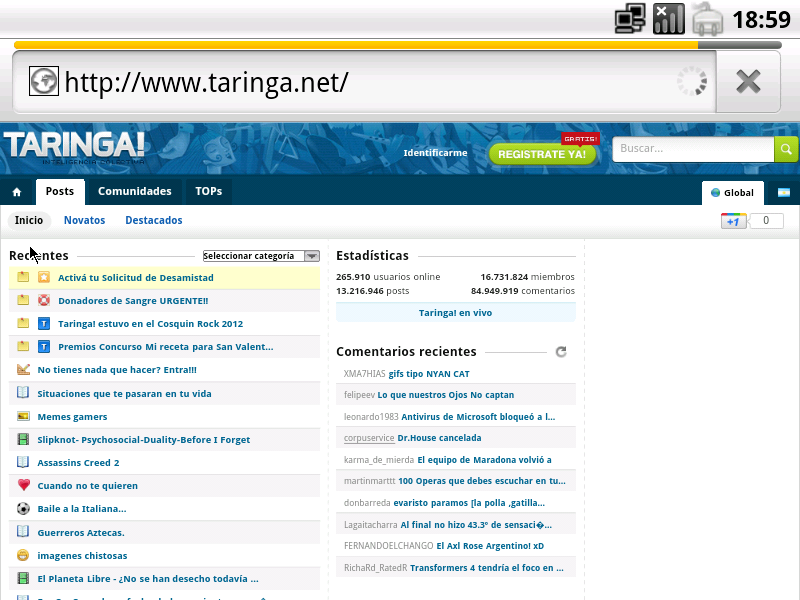
Task: Click the lifebuoy icon beside Donadores de Sangre
Action: [44, 300]
